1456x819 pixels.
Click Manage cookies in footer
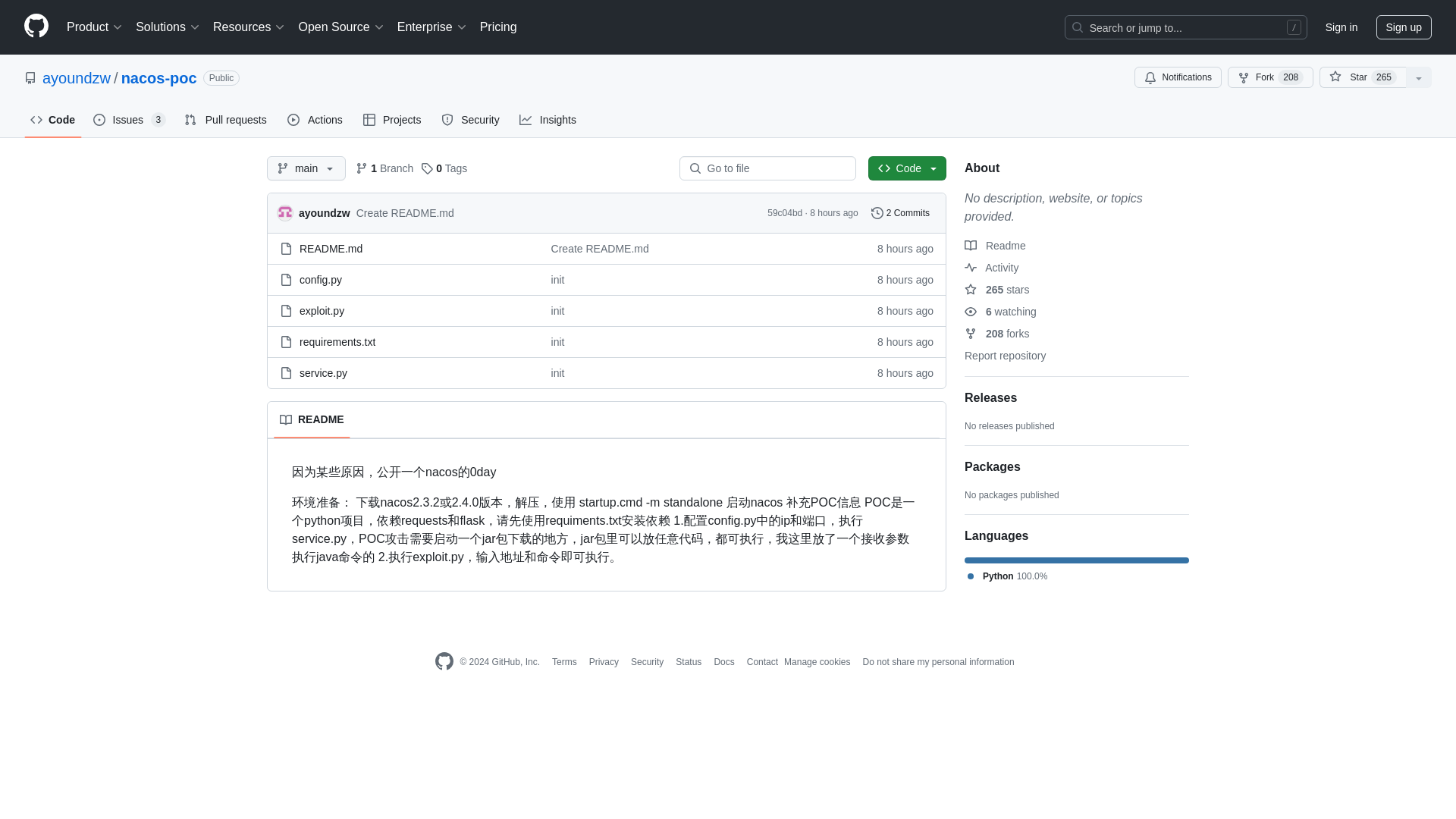[817, 662]
